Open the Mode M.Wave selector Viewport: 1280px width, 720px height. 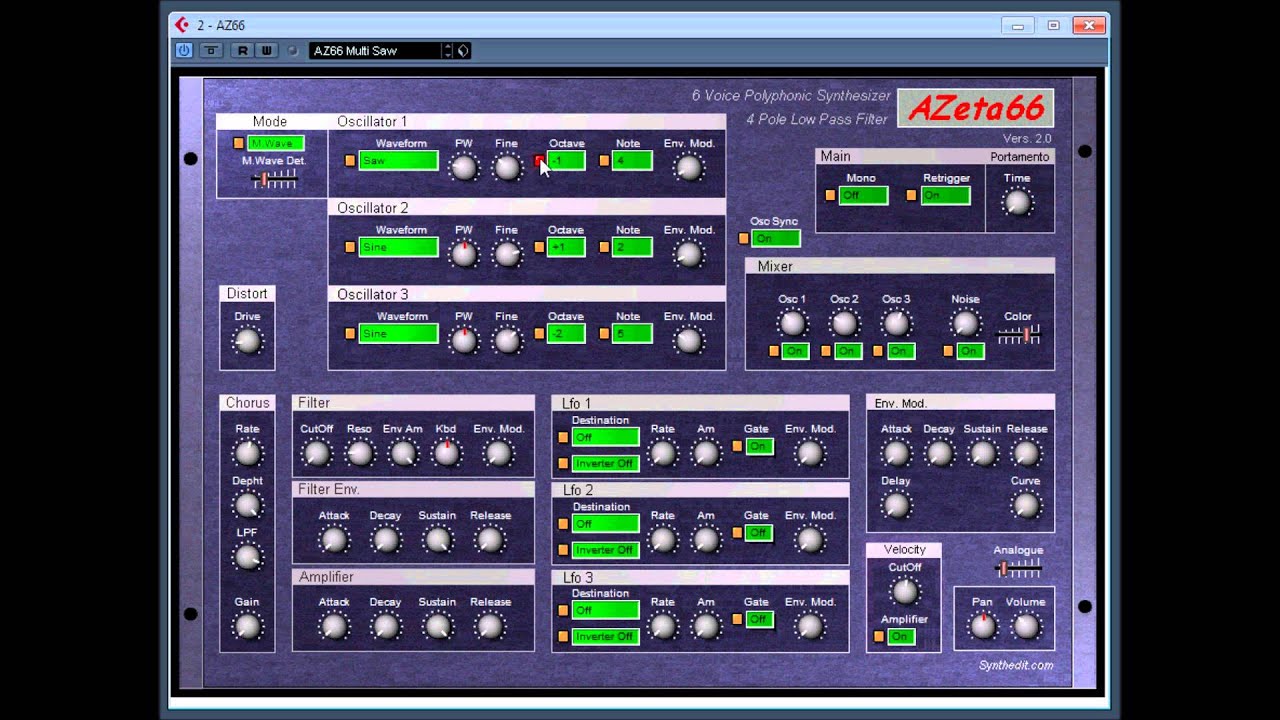click(x=275, y=143)
